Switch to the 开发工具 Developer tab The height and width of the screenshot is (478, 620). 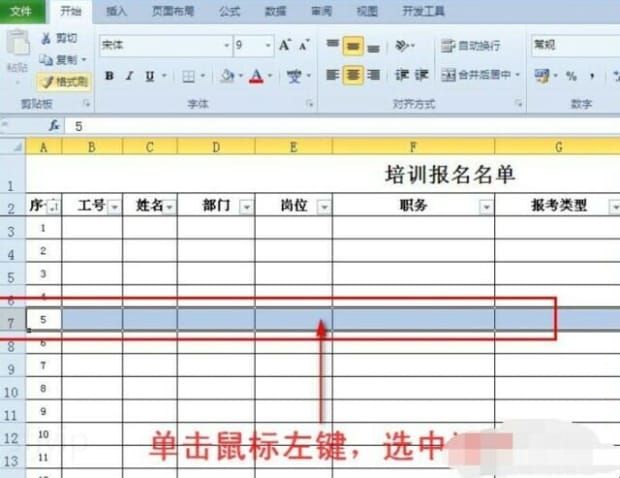point(423,11)
